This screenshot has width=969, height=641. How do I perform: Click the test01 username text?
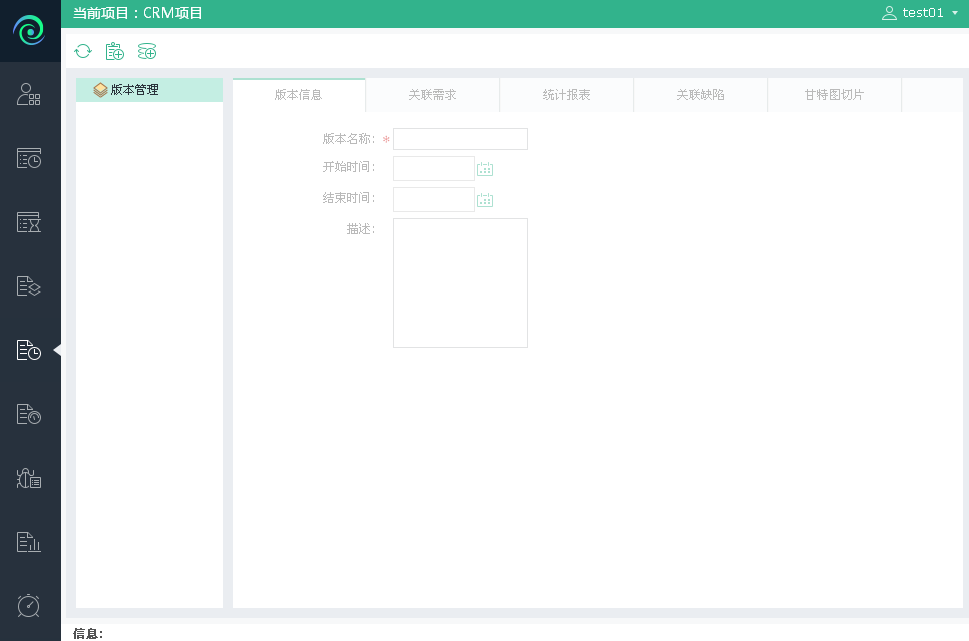[923, 13]
